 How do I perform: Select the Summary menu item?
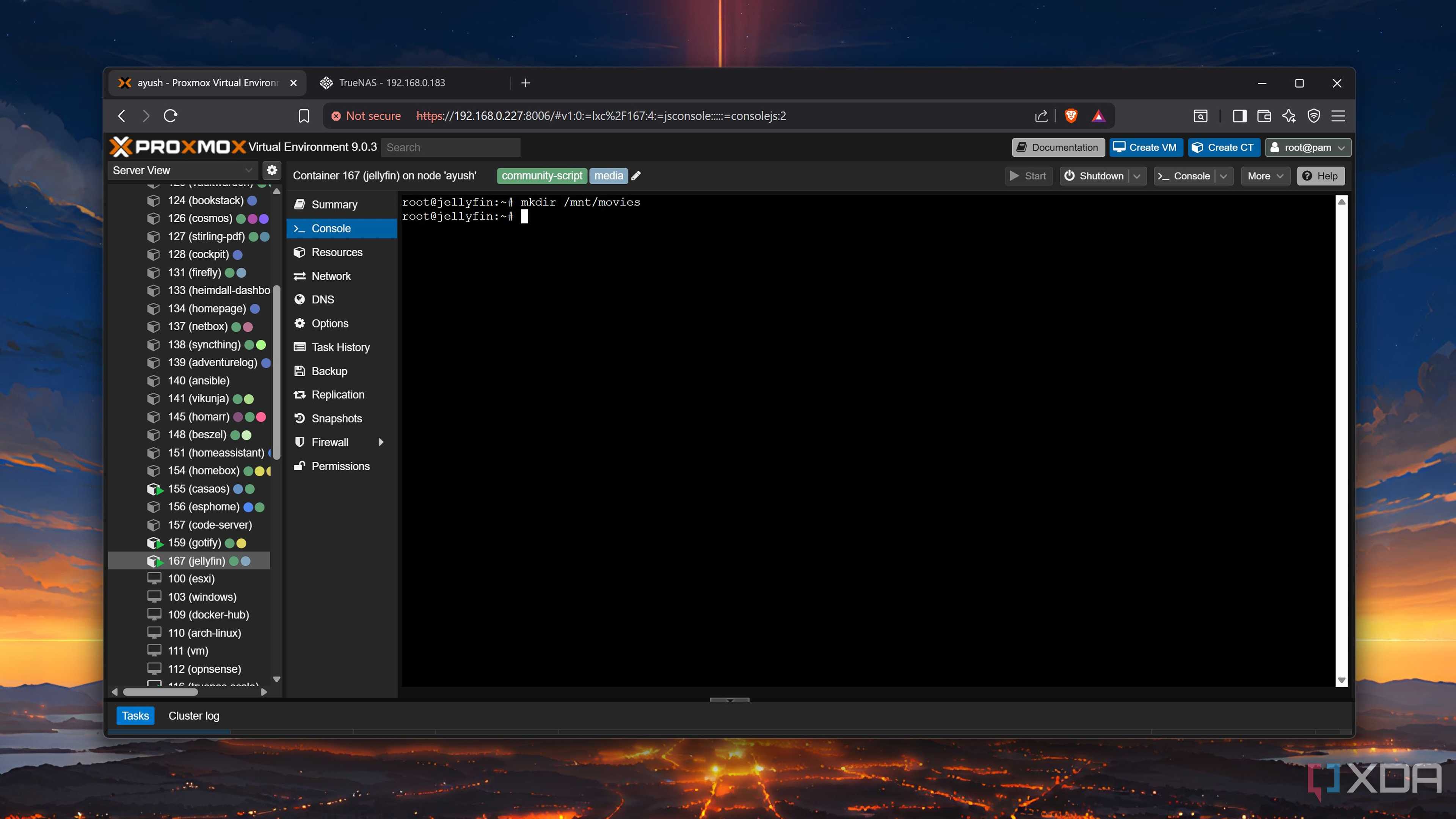(341, 205)
